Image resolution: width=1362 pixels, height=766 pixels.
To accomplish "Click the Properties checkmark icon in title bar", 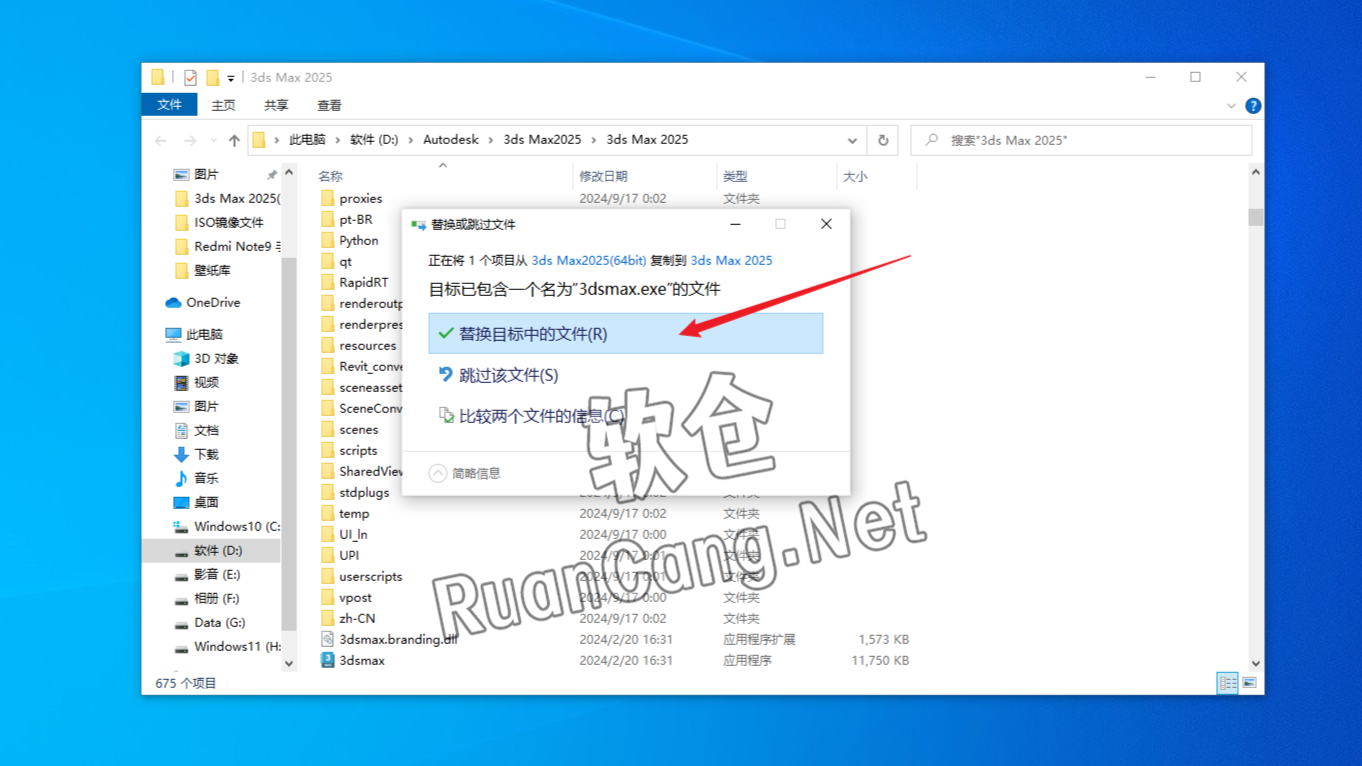I will pos(190,77).
